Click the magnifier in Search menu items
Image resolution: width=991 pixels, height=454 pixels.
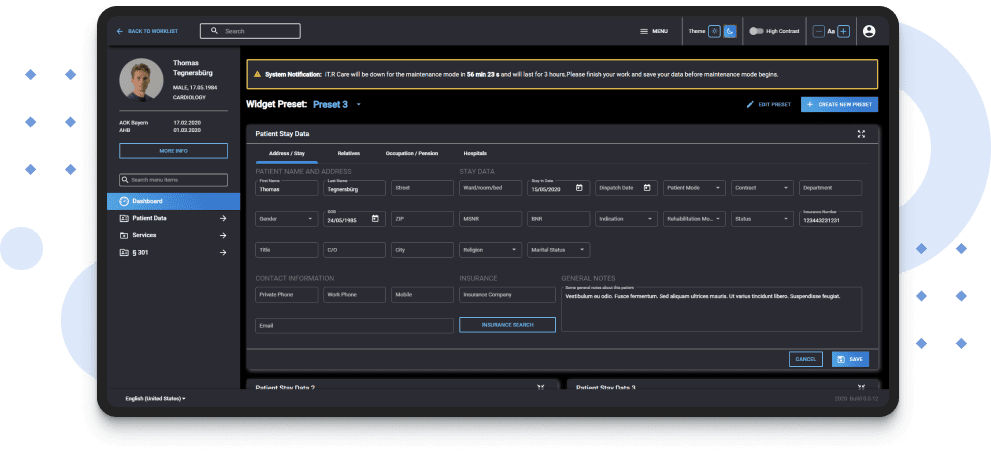[125, 180]
